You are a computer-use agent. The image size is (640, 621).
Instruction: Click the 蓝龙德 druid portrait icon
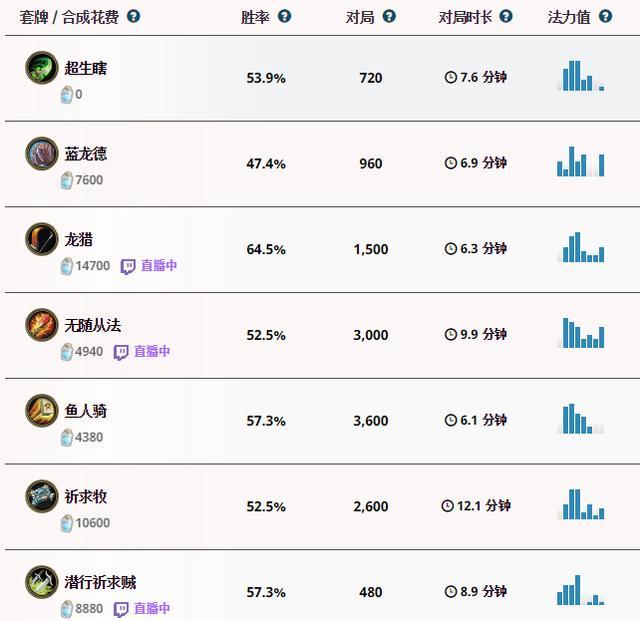[x=42, y=153]
